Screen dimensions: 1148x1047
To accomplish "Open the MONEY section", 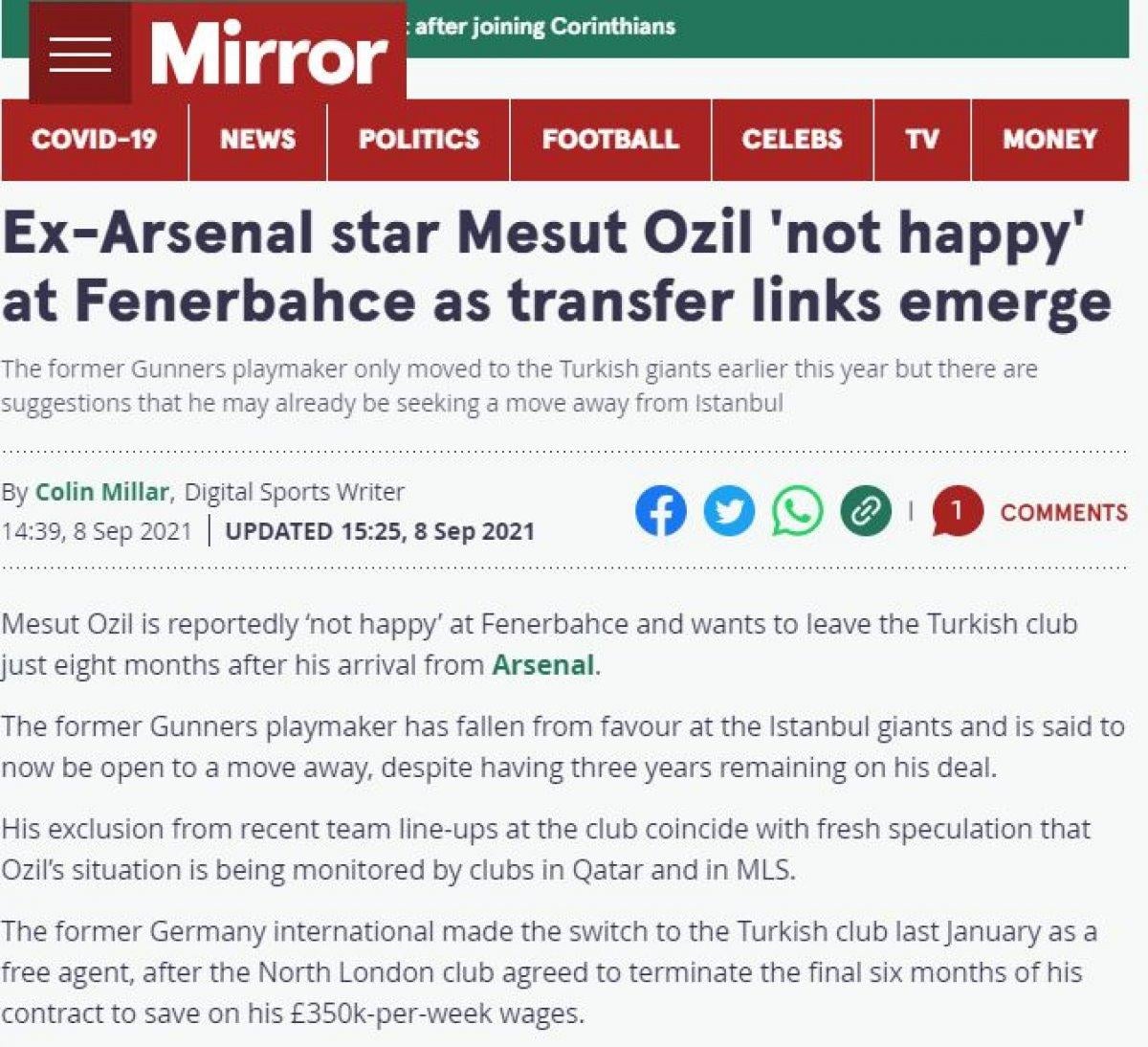I will point(1049,140).
